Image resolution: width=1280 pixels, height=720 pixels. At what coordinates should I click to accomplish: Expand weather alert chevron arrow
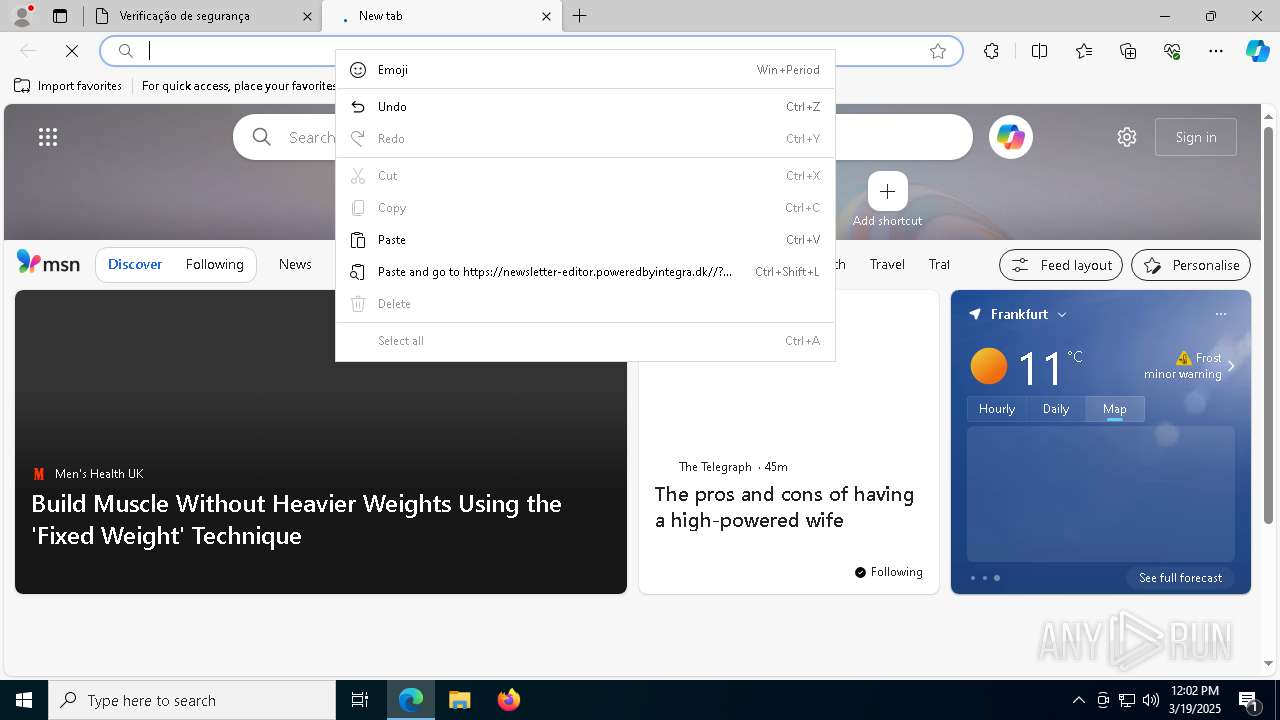(x=1231, y=366)
